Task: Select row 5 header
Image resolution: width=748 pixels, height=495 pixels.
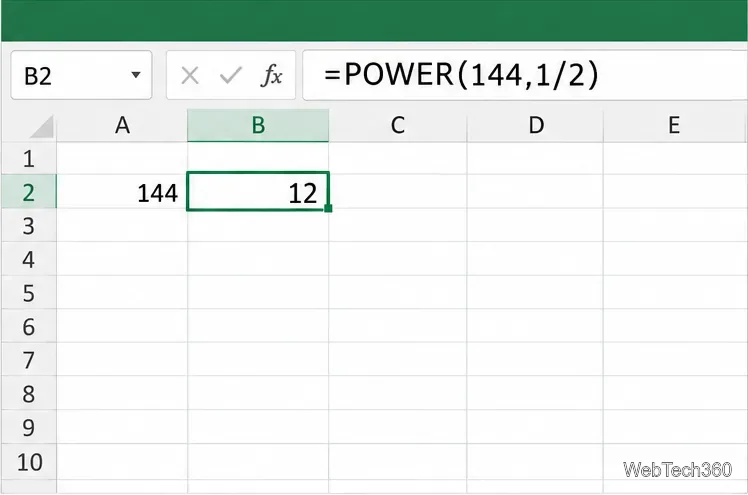Action: (29, 293)
